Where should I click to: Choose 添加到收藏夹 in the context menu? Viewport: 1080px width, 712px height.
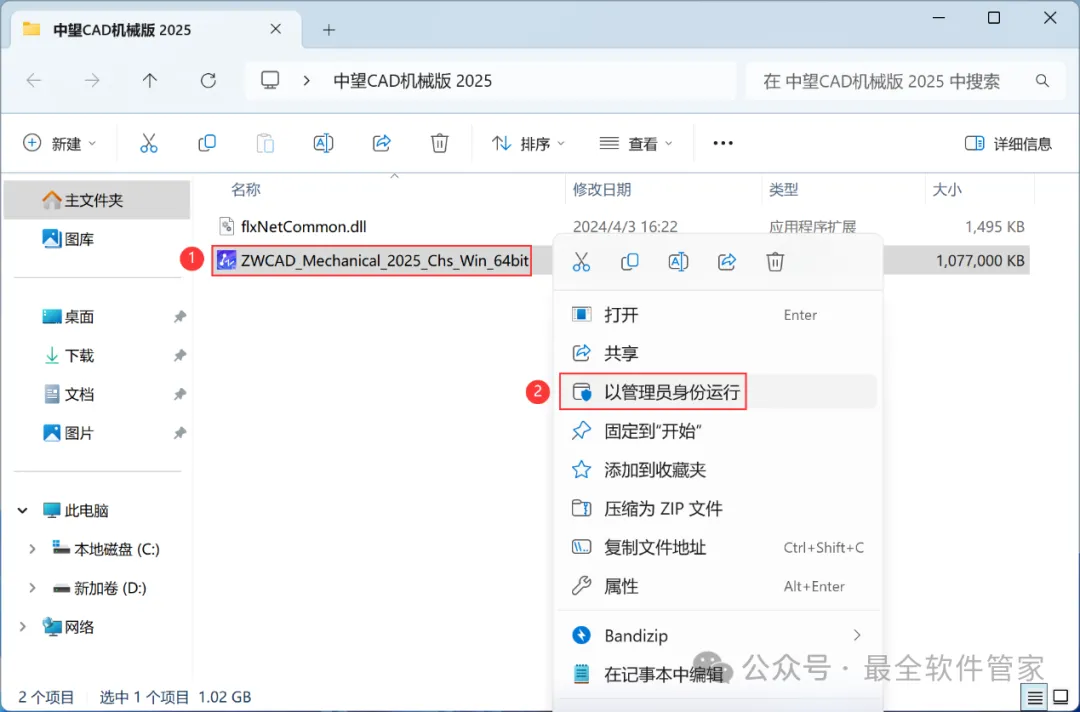point(718,470)
